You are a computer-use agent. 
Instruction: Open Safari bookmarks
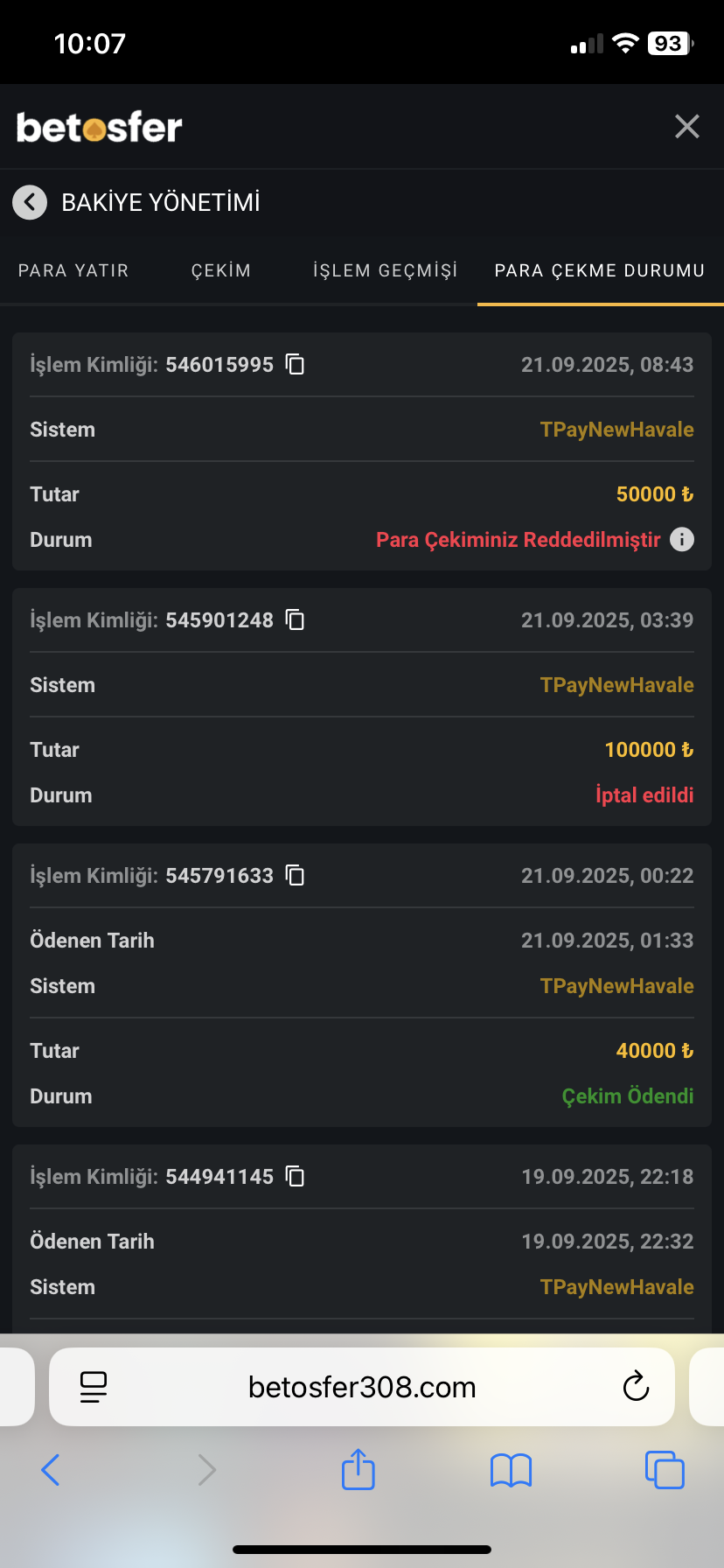coord(512,1470)
